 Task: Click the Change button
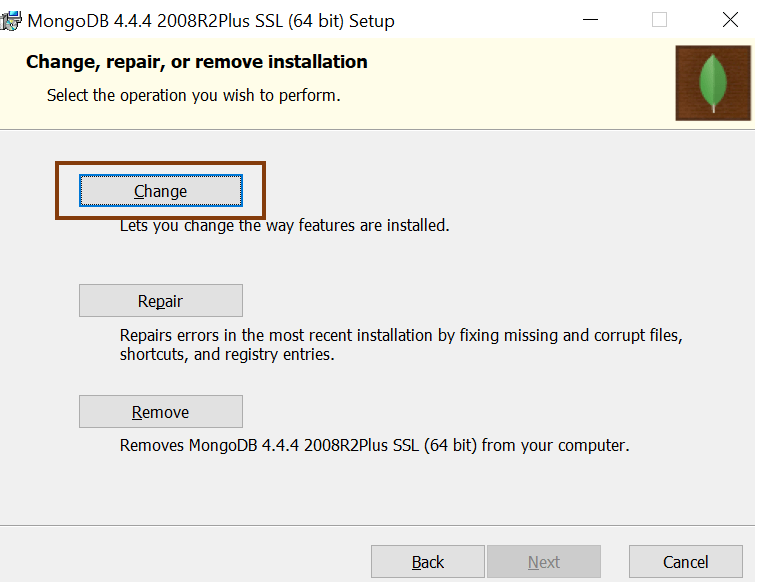[160, 190]
